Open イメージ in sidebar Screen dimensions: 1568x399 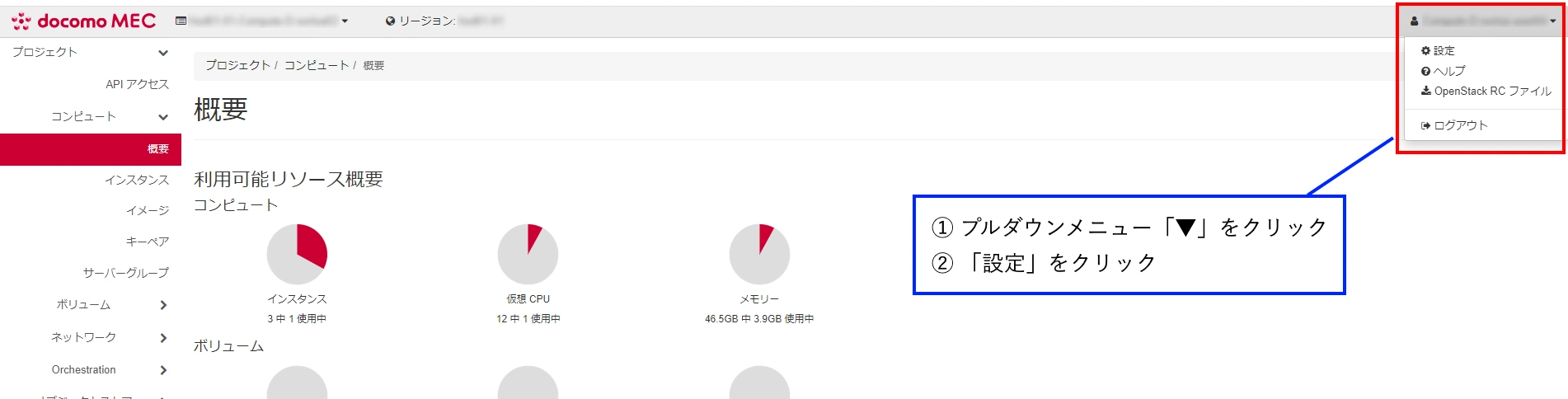click(148, 211)
